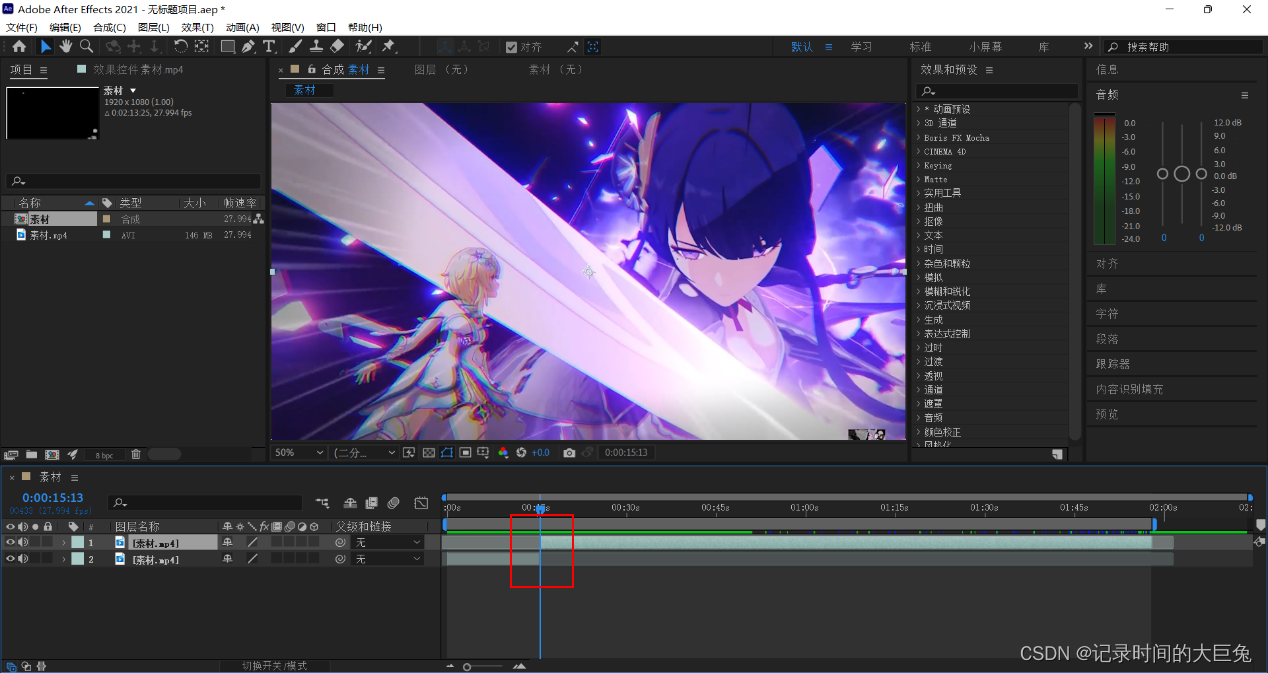Open the (二分… resolution dropdown
Viewport: 1268px width, 673px height.
pos(364,453)
